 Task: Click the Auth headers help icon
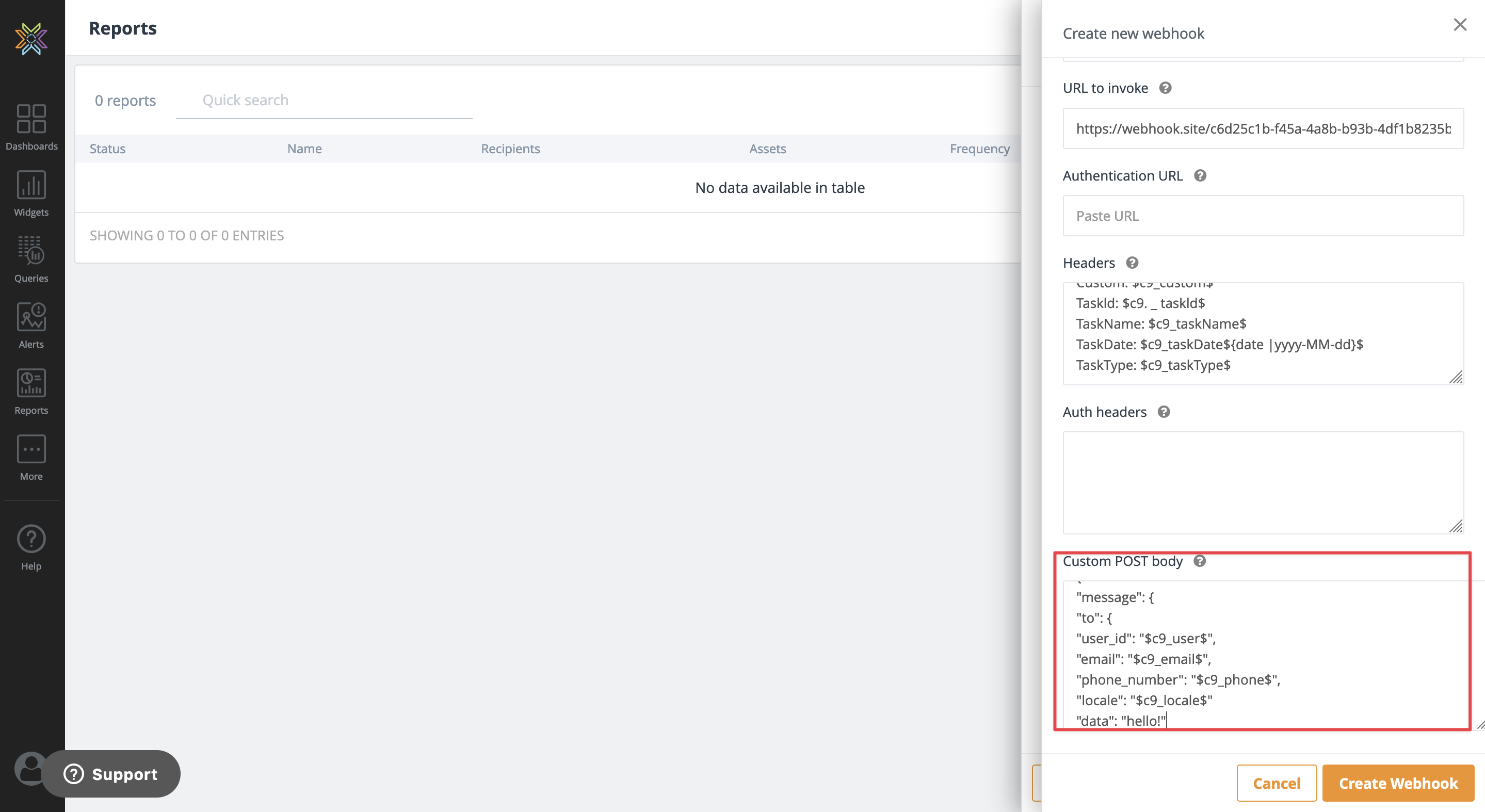point(1164,412)
